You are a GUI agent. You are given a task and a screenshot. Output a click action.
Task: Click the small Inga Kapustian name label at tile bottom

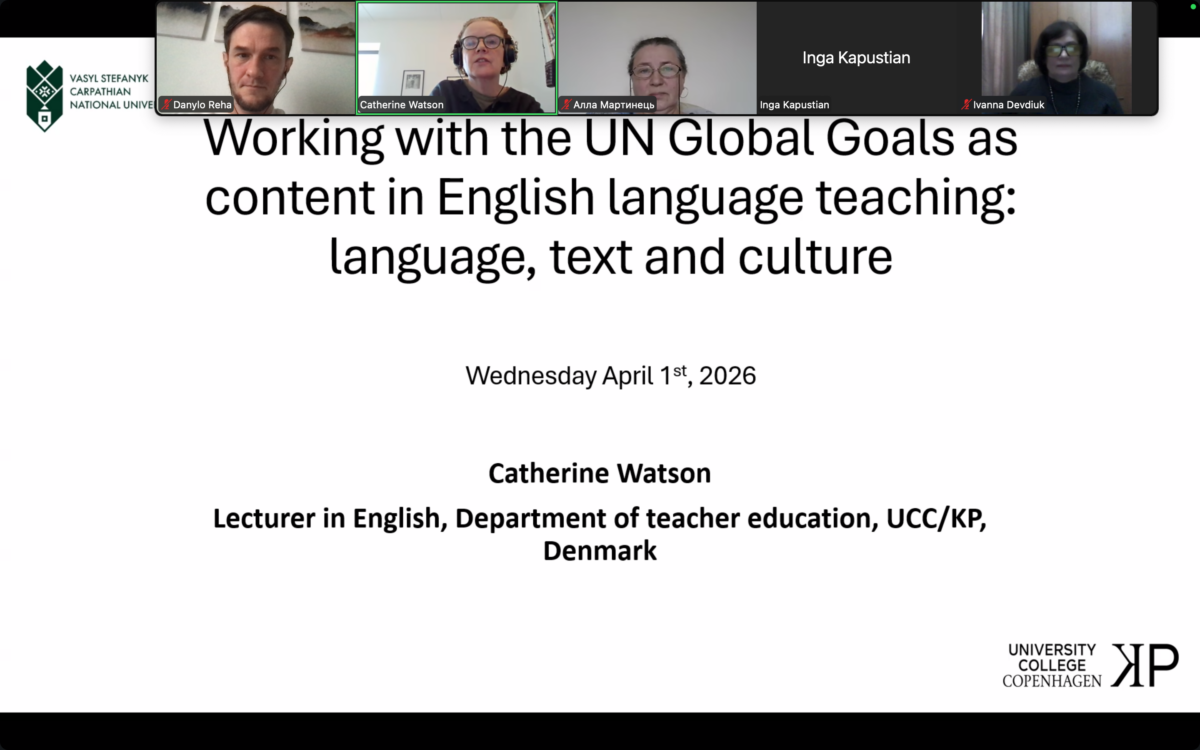tap(794, 105)
